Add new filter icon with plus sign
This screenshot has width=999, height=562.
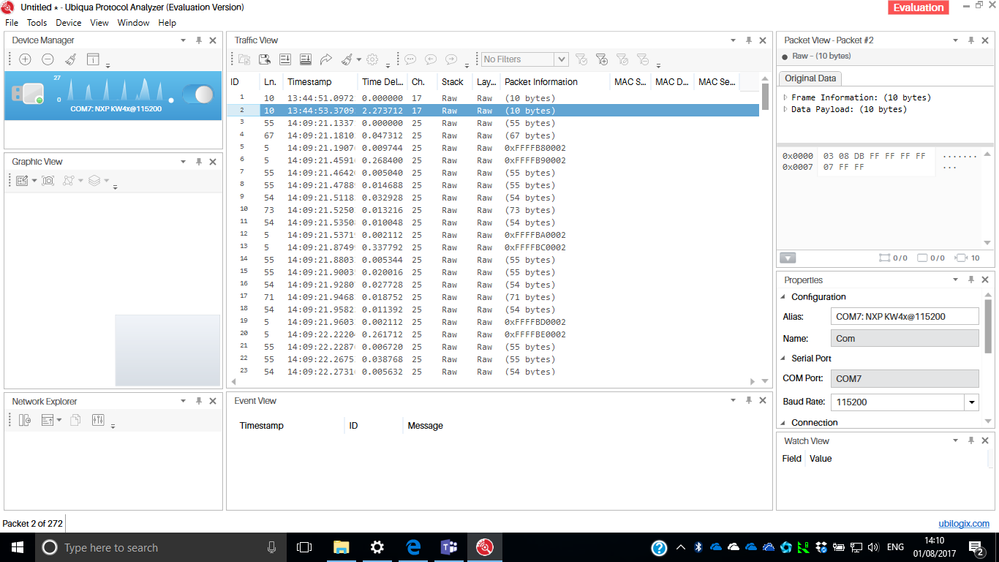[601, 59]
